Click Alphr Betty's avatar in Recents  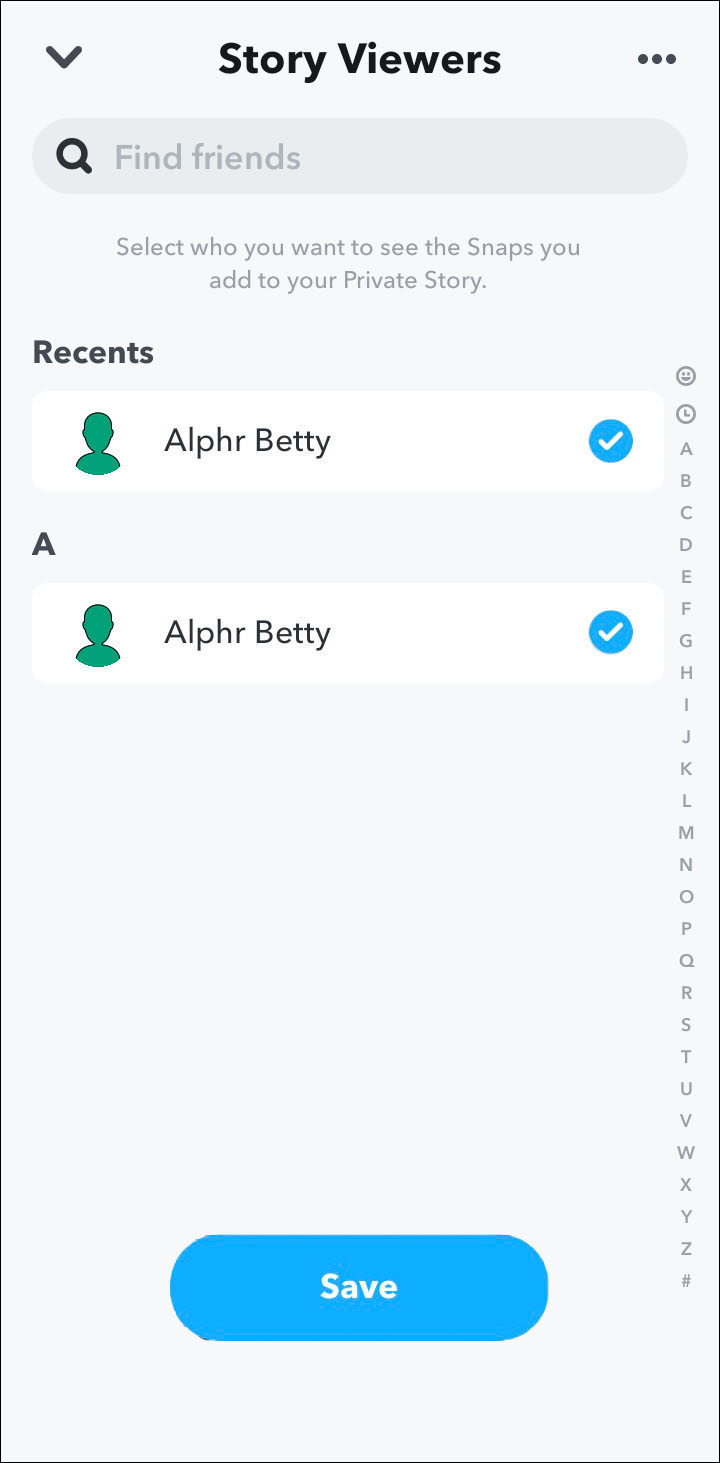98,442
